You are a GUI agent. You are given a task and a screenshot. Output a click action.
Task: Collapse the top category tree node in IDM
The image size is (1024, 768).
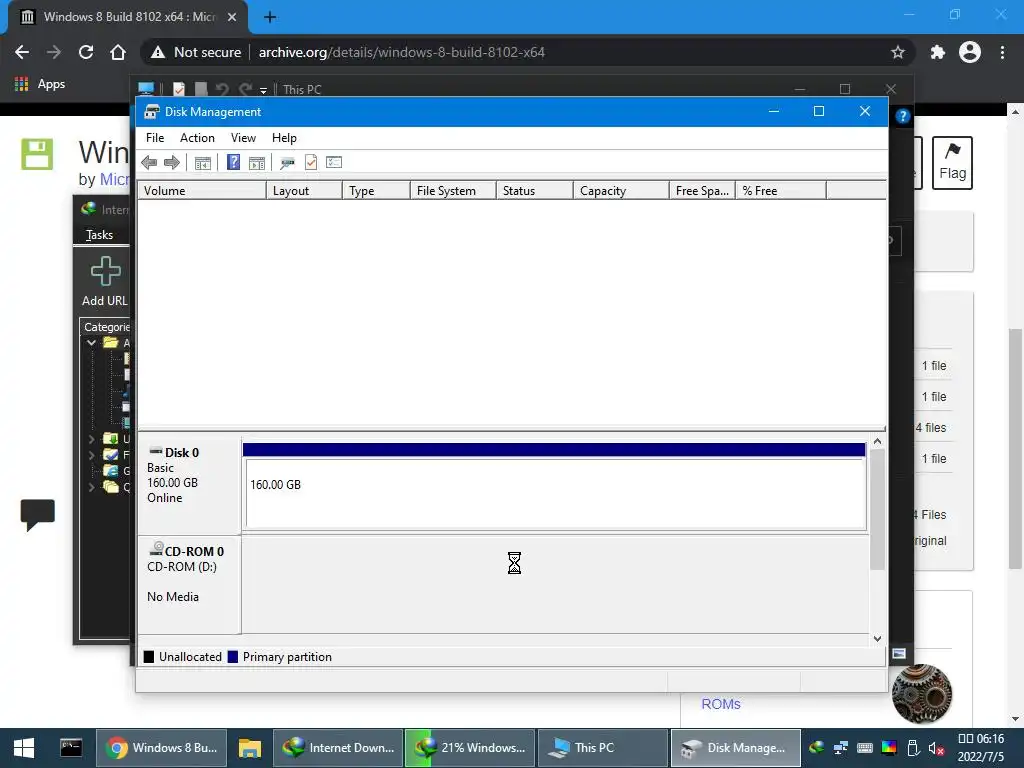(91, 343)
